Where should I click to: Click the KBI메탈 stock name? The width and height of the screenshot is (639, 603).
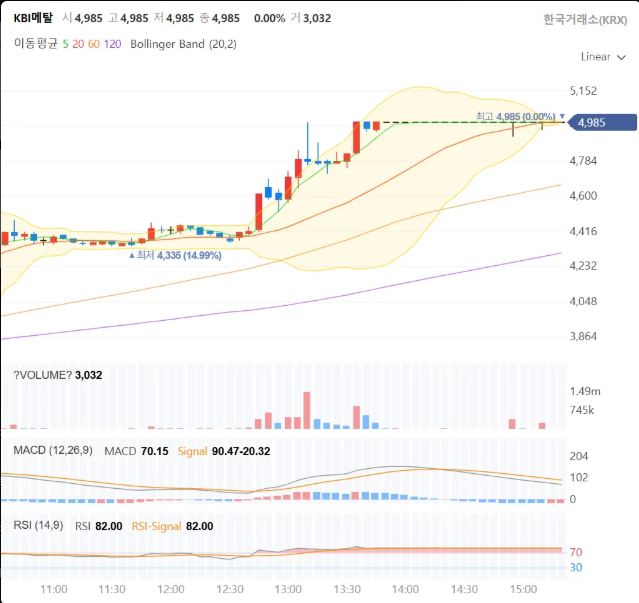pyautogui.click(x=33, y=18)
